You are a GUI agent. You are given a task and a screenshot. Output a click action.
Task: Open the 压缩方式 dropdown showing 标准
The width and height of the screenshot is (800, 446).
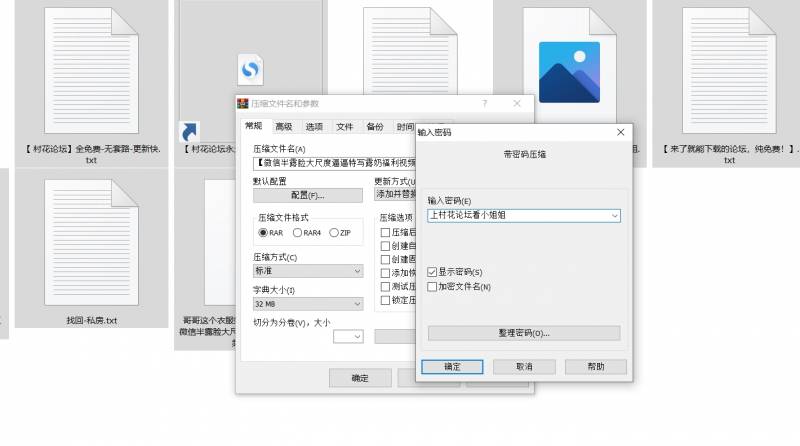308,270
